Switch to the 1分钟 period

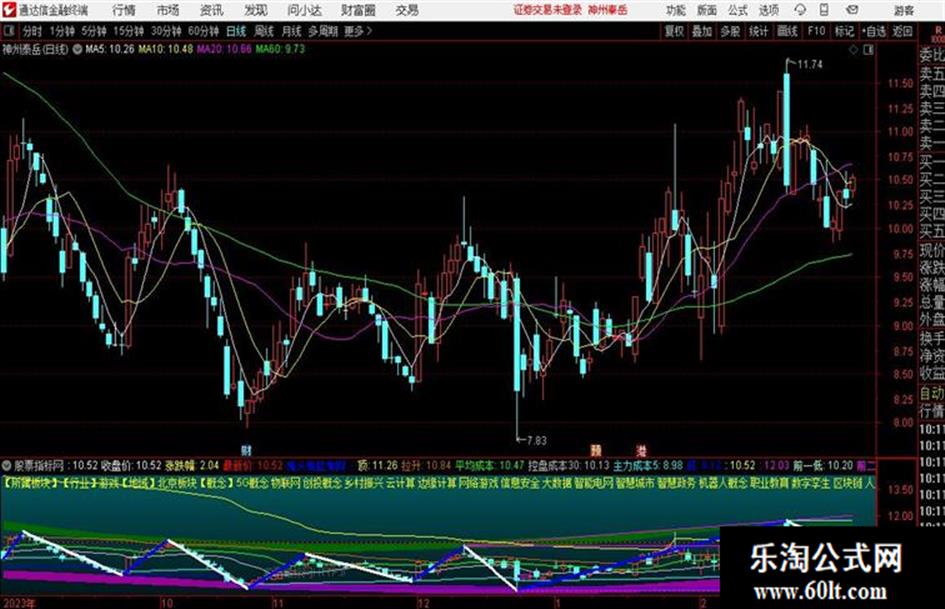pos(61,31)
